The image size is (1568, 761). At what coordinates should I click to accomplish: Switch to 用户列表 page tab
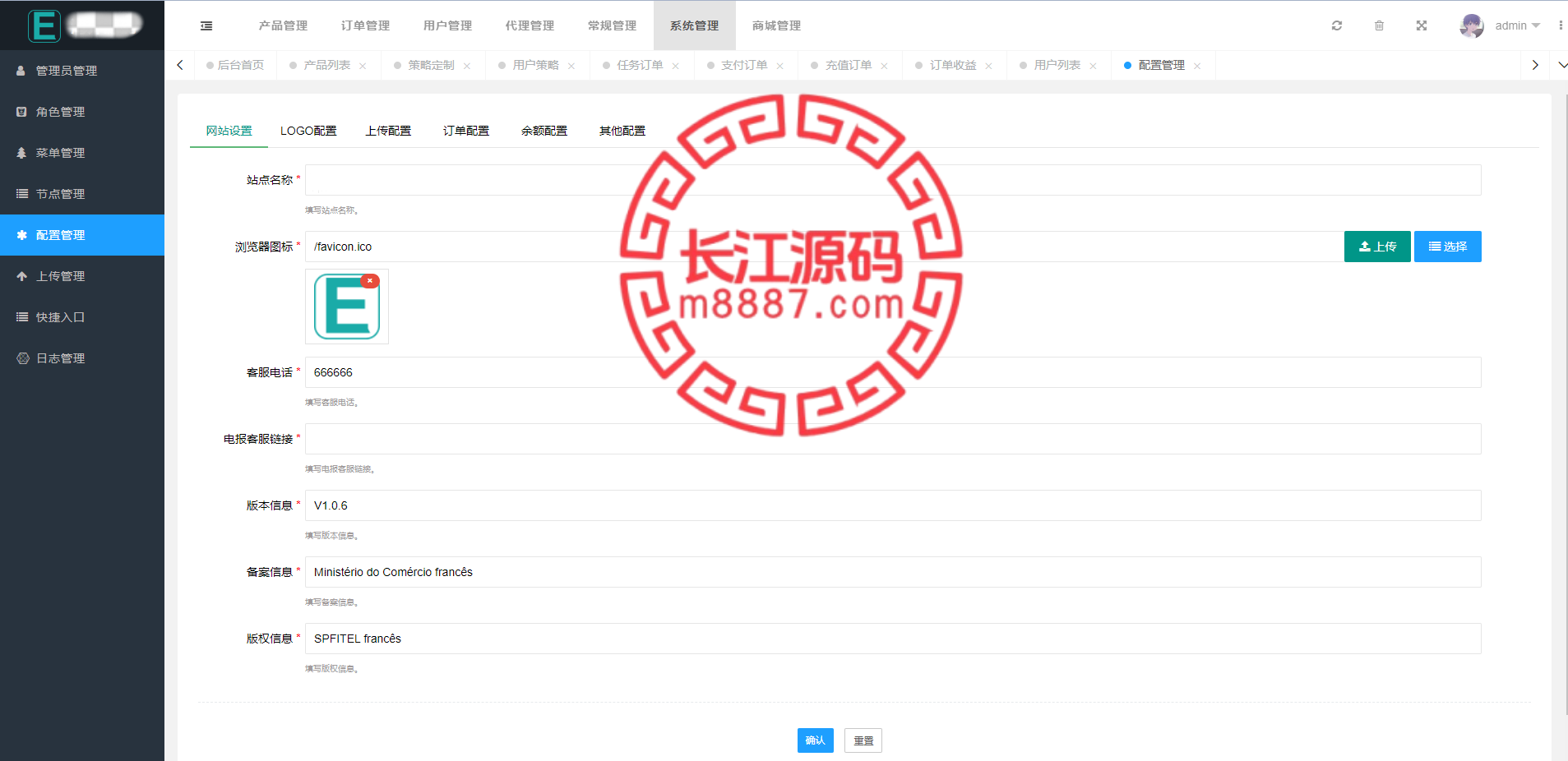1057,65
